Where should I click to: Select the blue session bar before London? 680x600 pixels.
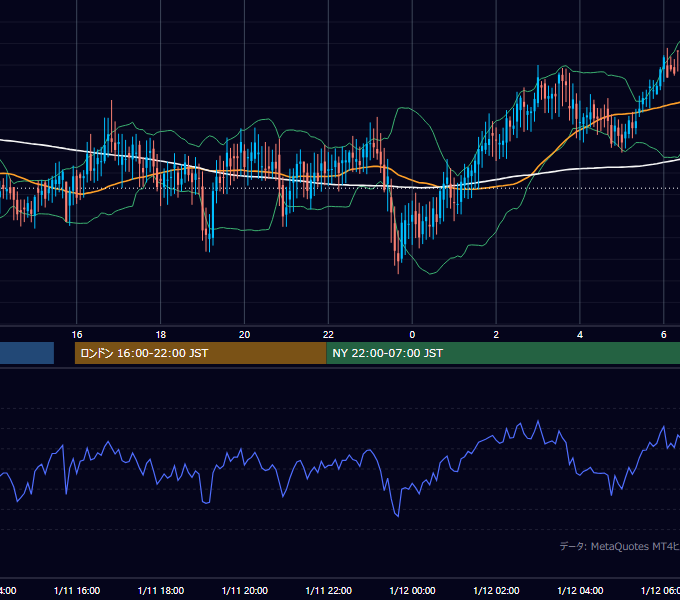[x=27, y=353]
